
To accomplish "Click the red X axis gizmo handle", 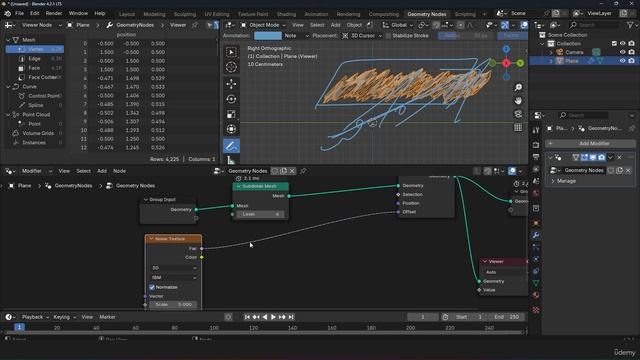I will (506, 63).
